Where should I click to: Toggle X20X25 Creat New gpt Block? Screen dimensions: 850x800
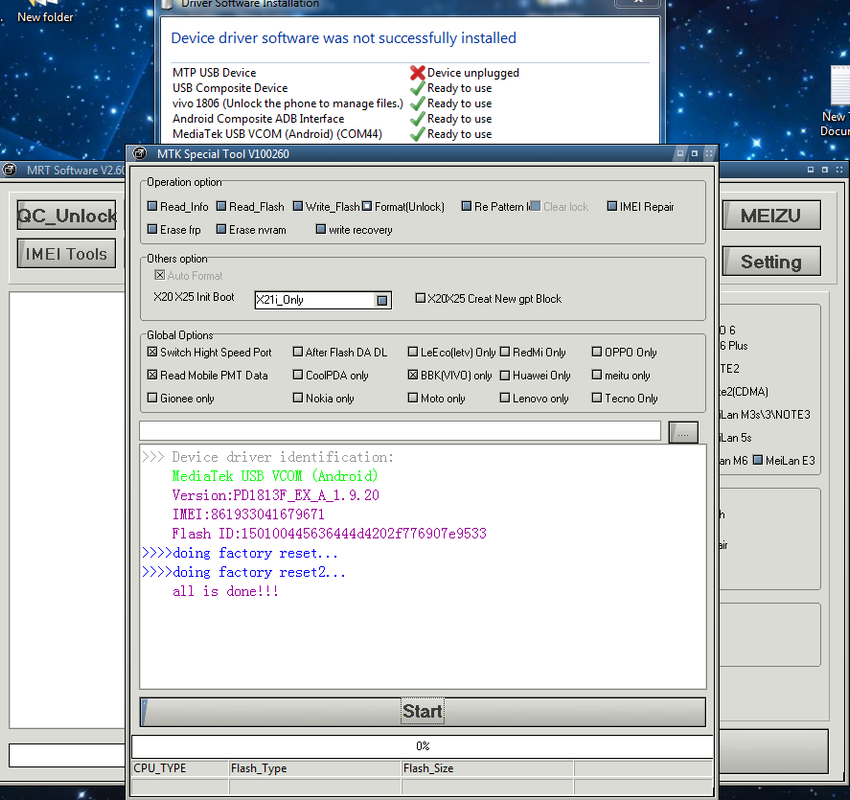point(420,298)
